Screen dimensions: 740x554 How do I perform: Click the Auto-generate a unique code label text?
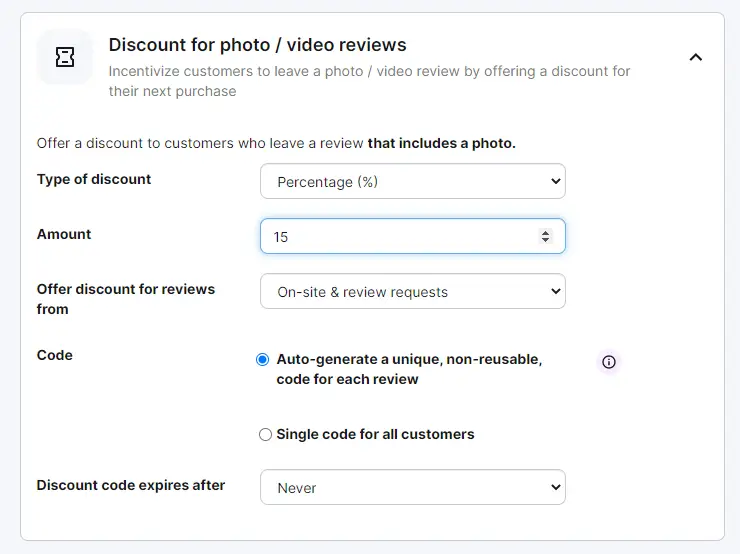click(409, 369)
